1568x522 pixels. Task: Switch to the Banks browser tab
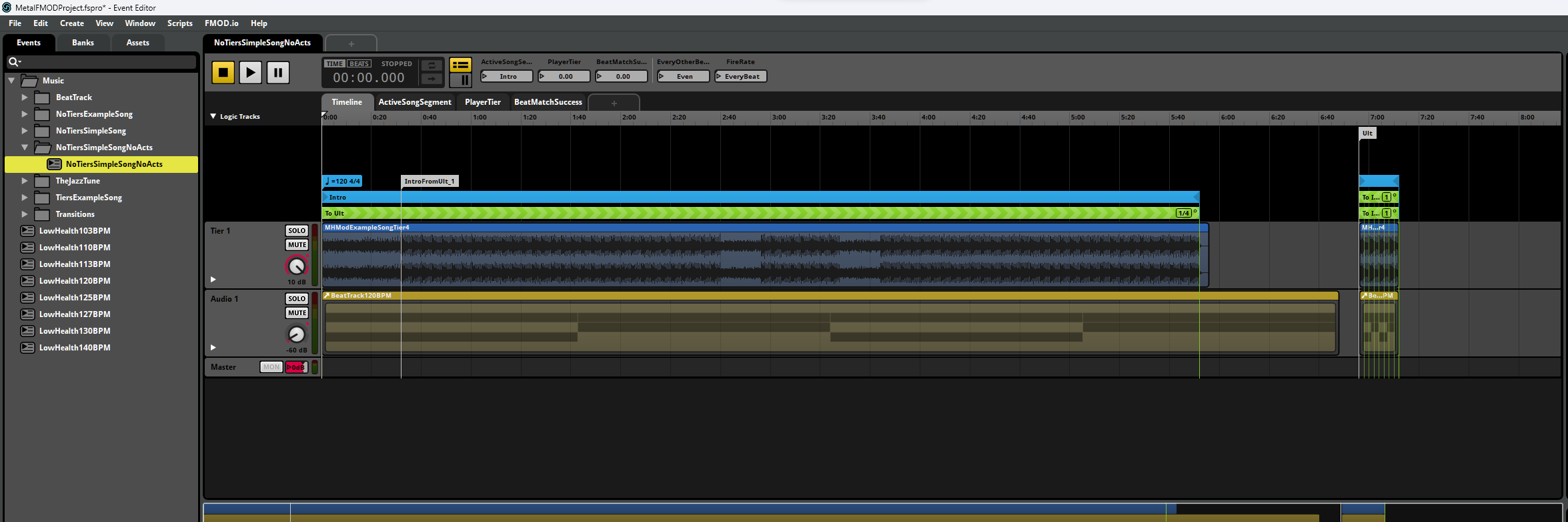click(x=83, y=42)
